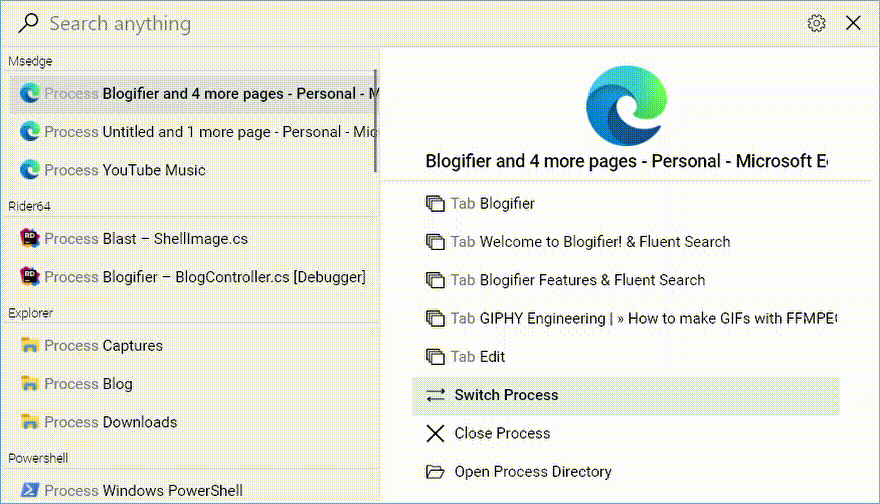Open 'Blogifier Features & Fluent Search' tab
The height and width of the screenshot is (504, 880).
coord(626,280)
